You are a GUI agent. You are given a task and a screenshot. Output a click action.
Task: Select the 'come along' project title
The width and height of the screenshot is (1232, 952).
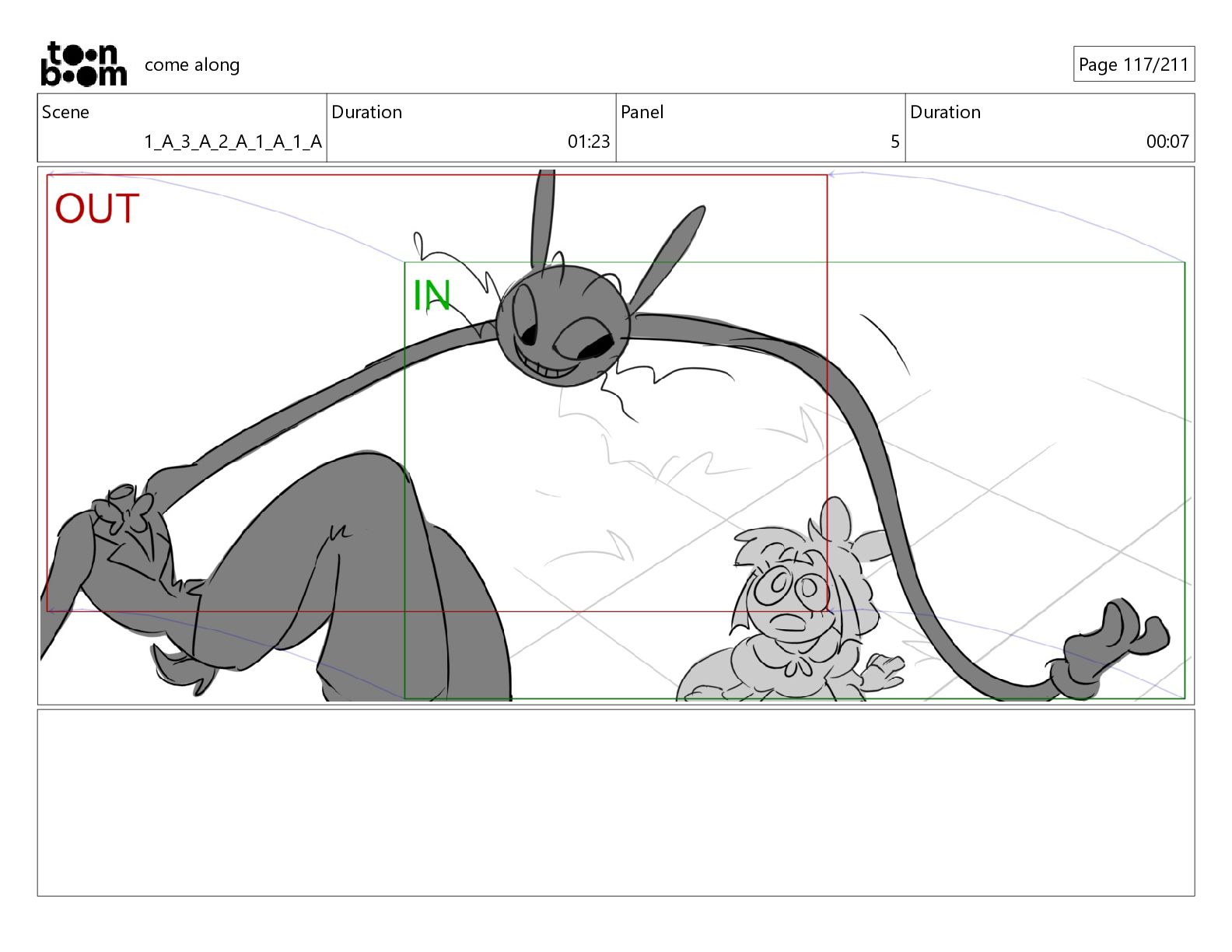coord(192,65)
